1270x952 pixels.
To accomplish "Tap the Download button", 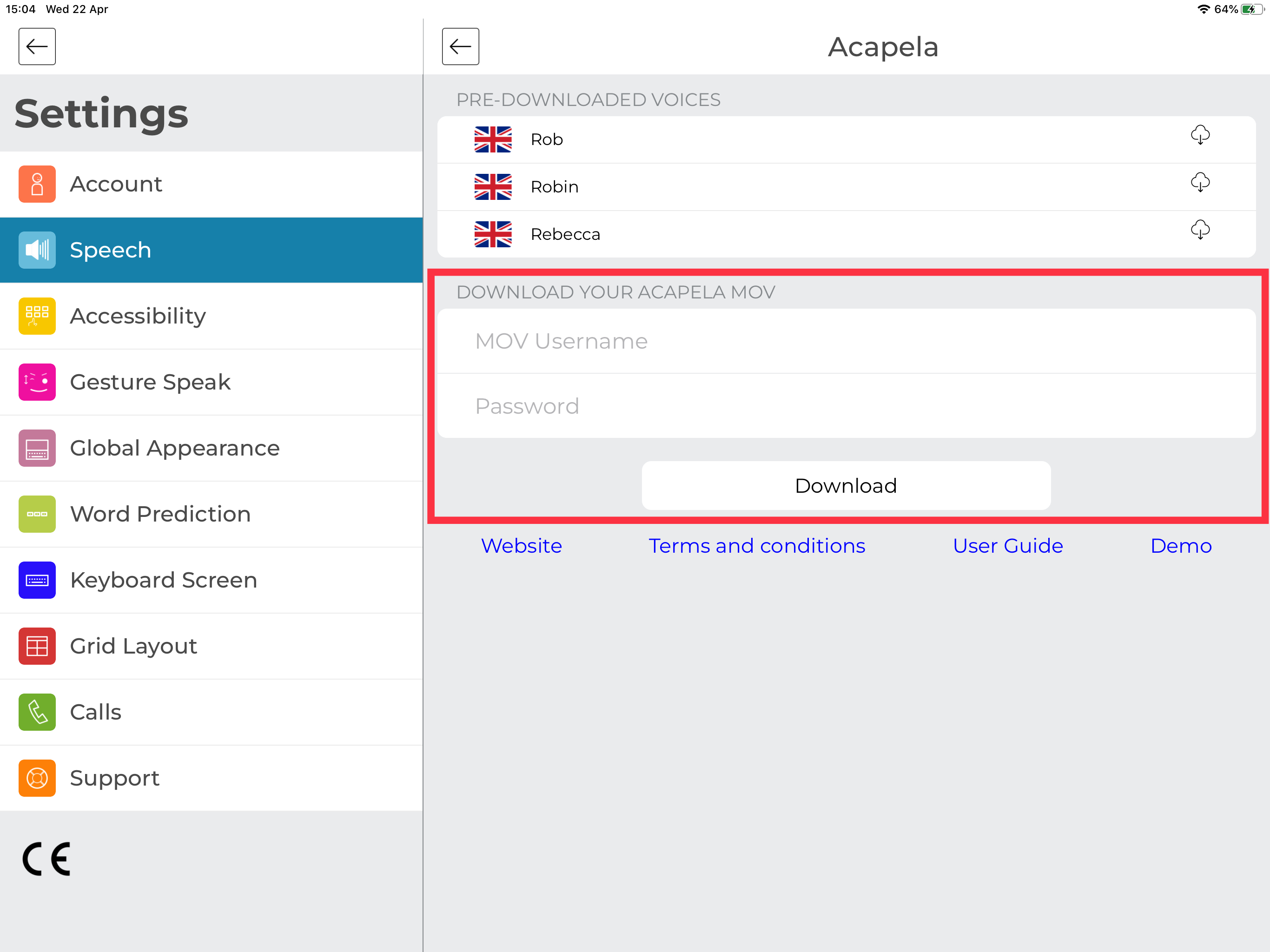I will click(847, 486).
